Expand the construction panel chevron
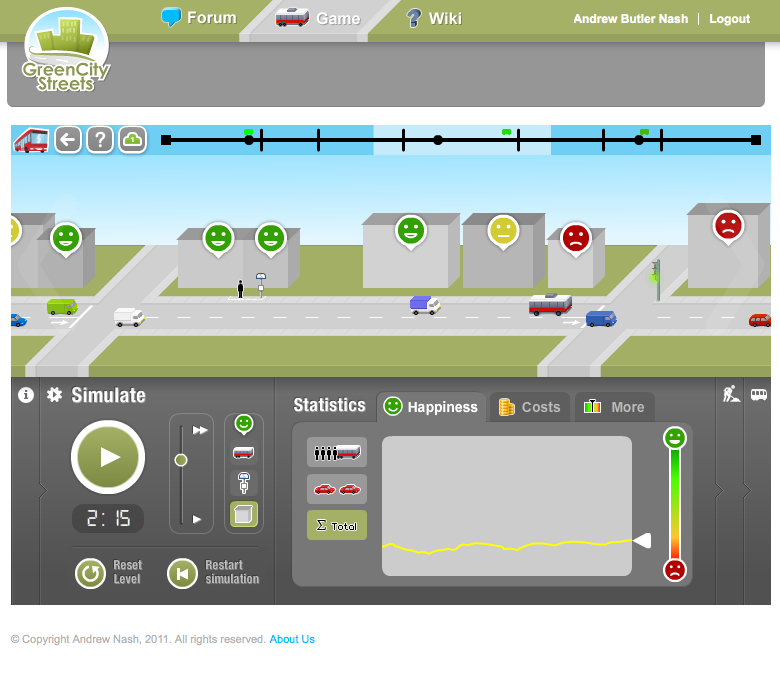The height and width of the screenshot is (677, 780). coord(719,490)
